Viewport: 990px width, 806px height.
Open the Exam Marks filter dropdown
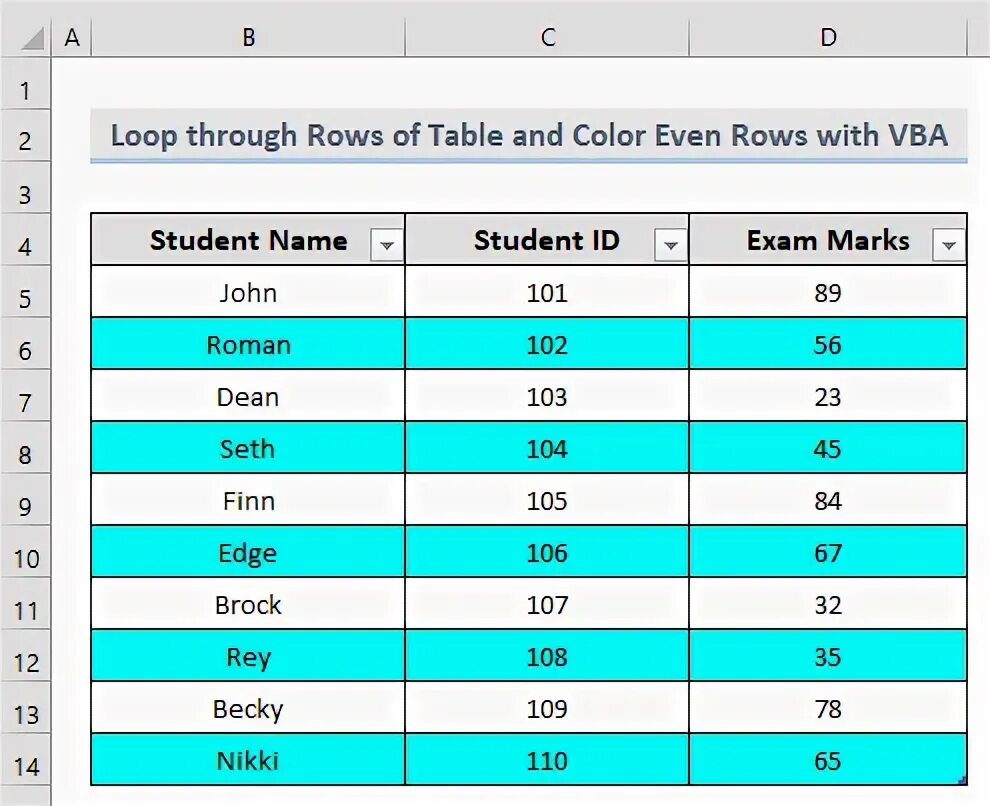coord(948,245)
